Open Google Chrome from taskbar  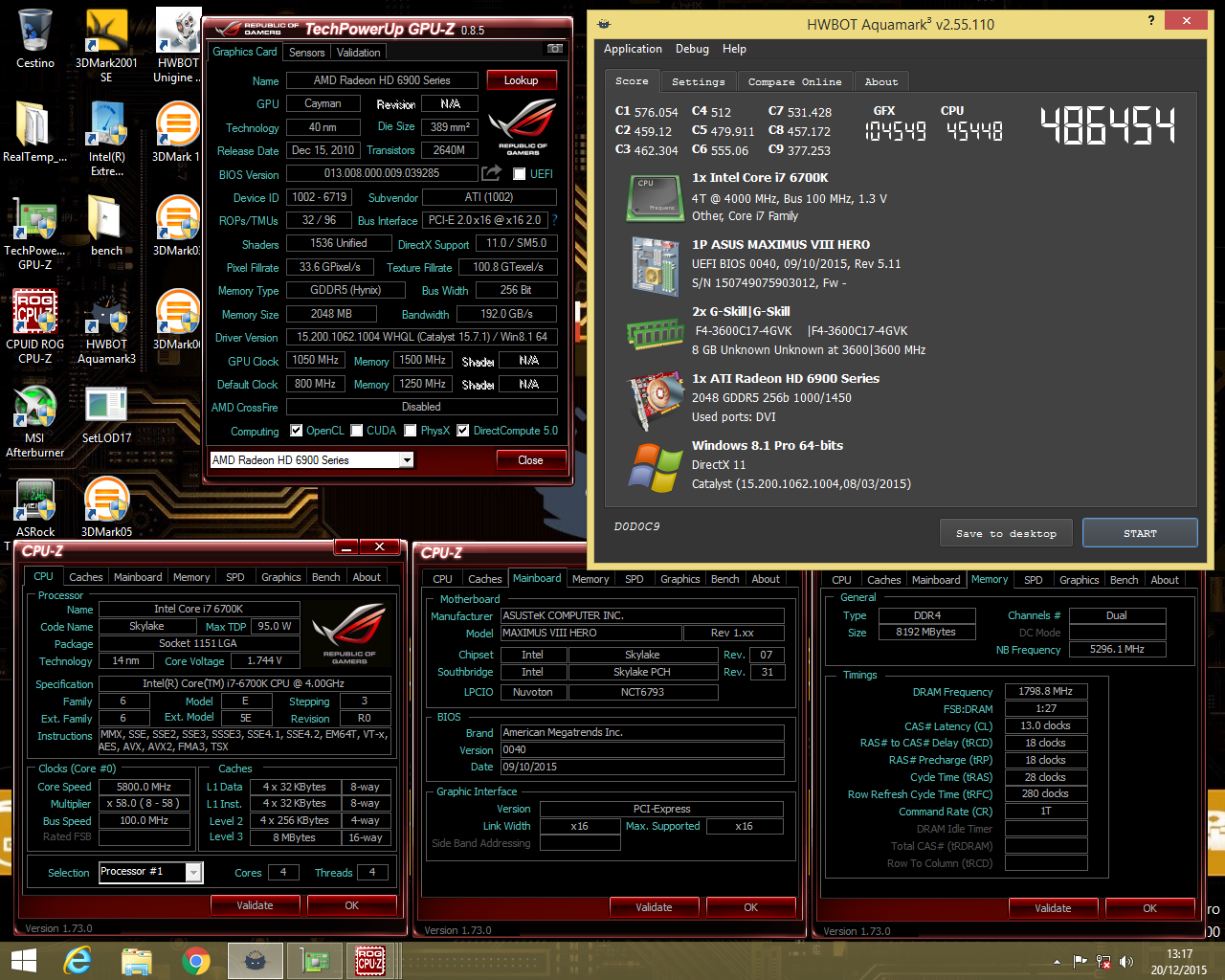(196, 961)
